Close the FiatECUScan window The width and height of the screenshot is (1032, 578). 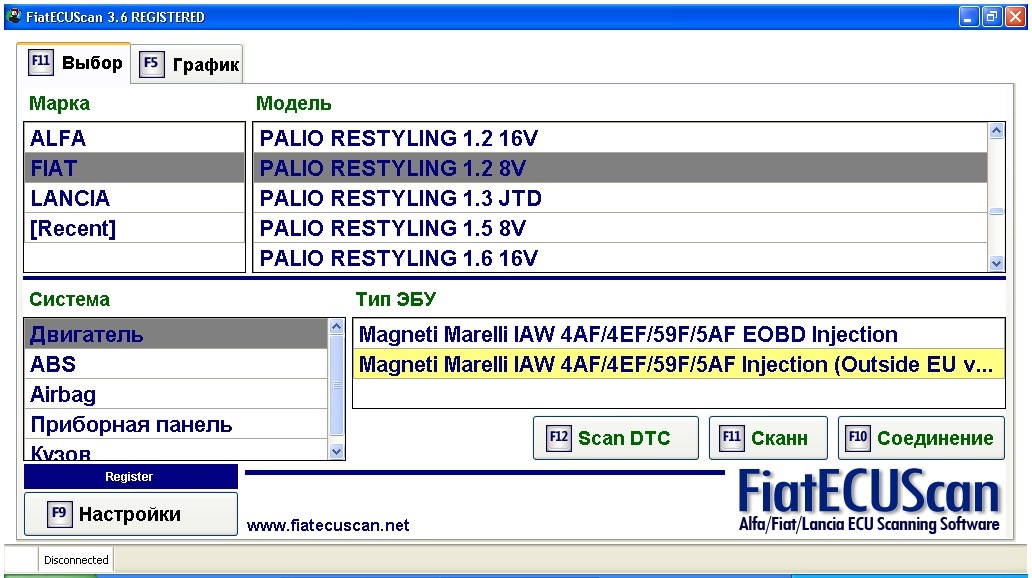pos(1015,16)
